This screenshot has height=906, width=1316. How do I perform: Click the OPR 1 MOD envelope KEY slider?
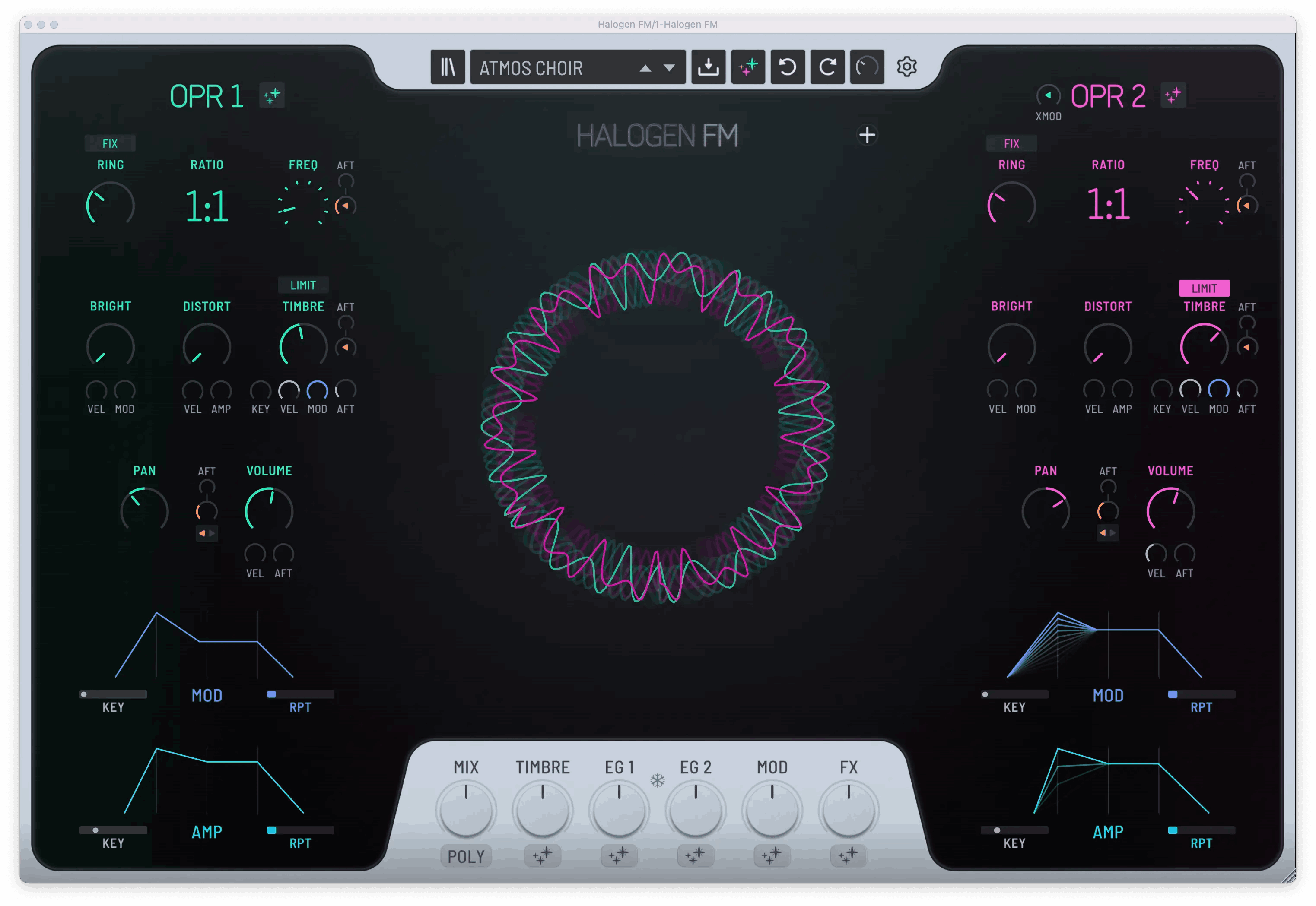113,694
